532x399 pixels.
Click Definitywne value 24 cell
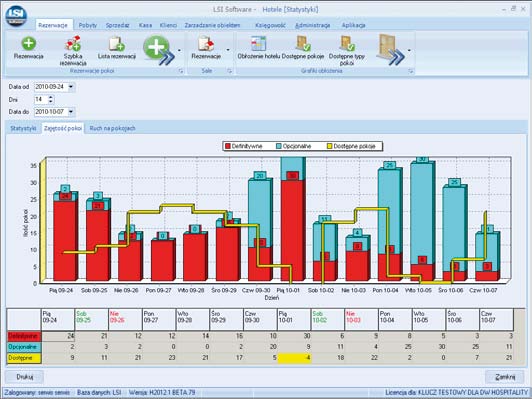pos(58,336)
